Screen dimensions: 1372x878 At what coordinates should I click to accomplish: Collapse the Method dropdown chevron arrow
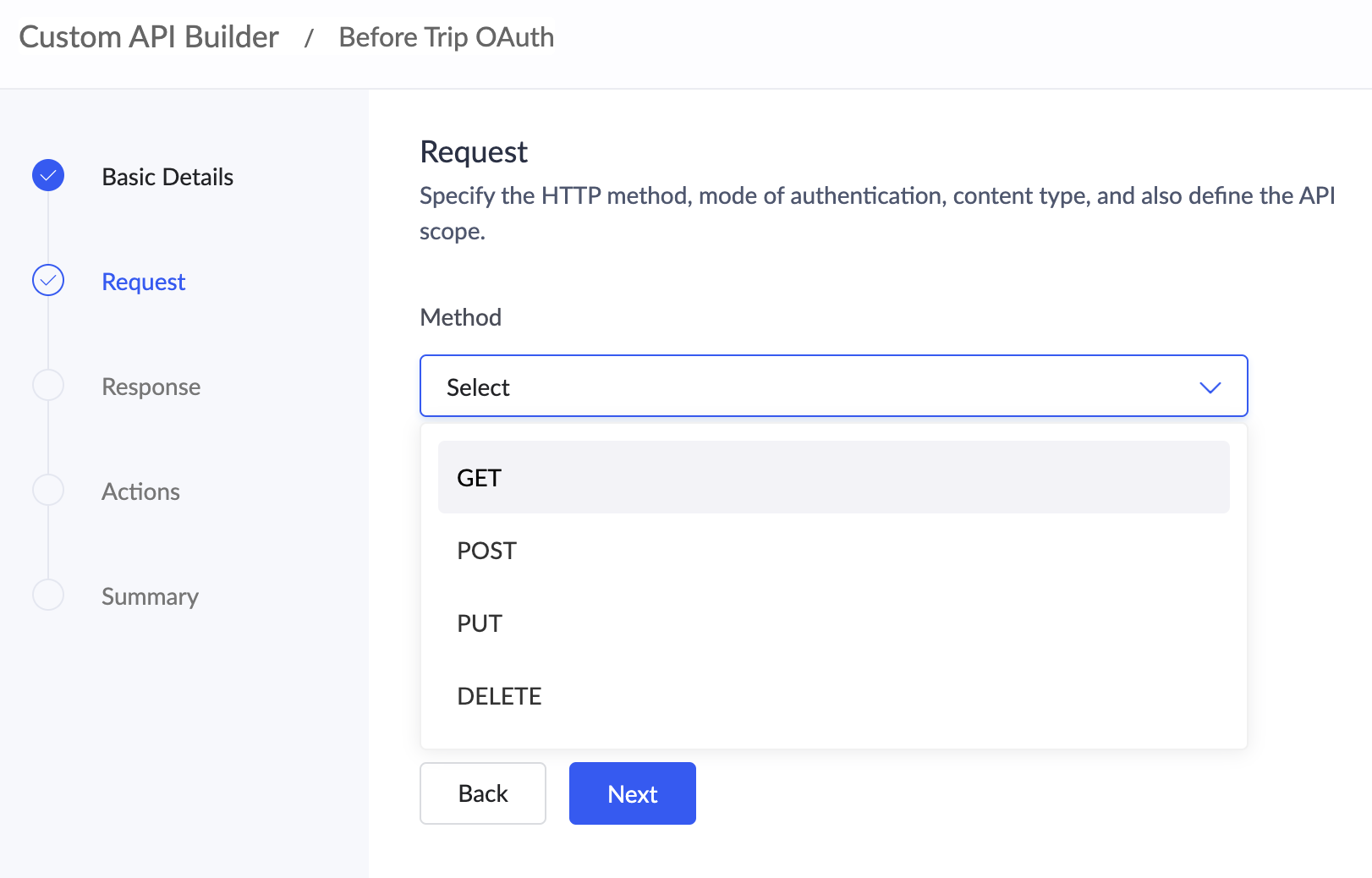[x=1210, y=387]
